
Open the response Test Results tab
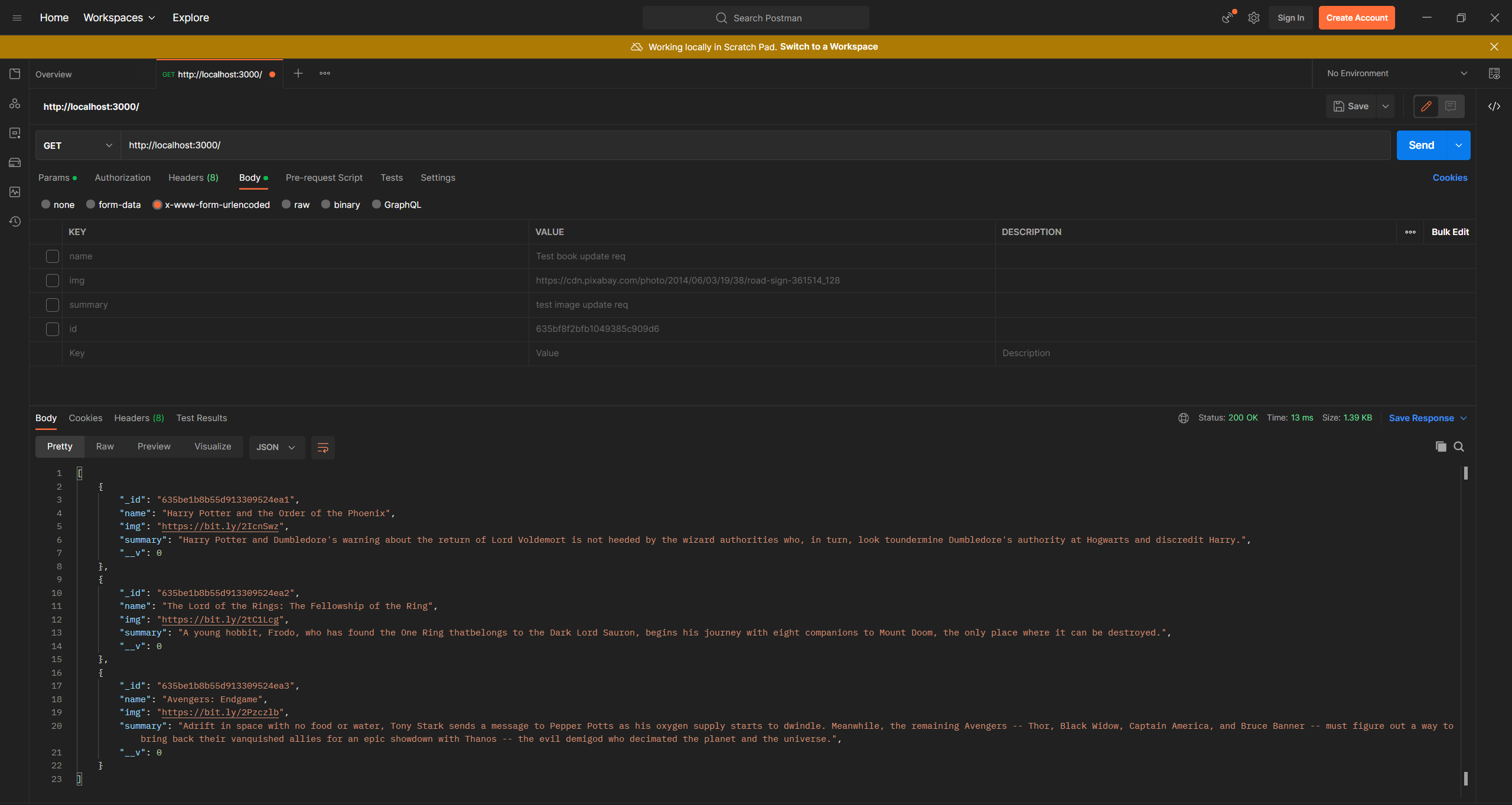tap(201, 418)
